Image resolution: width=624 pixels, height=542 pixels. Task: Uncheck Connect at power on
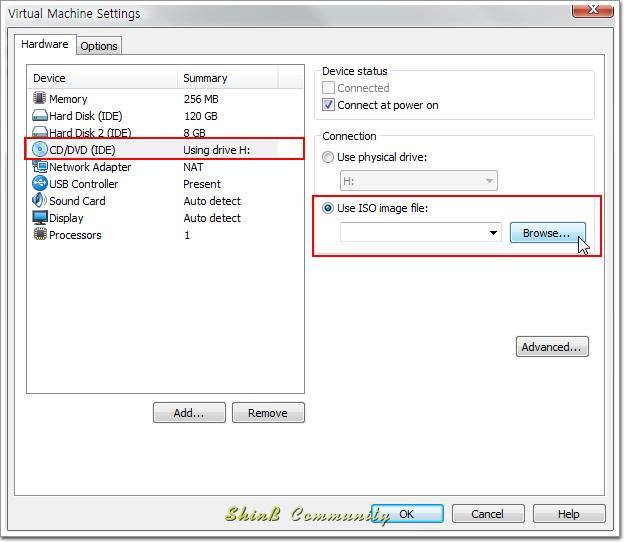pyautogui.click(x=328, y=105)
